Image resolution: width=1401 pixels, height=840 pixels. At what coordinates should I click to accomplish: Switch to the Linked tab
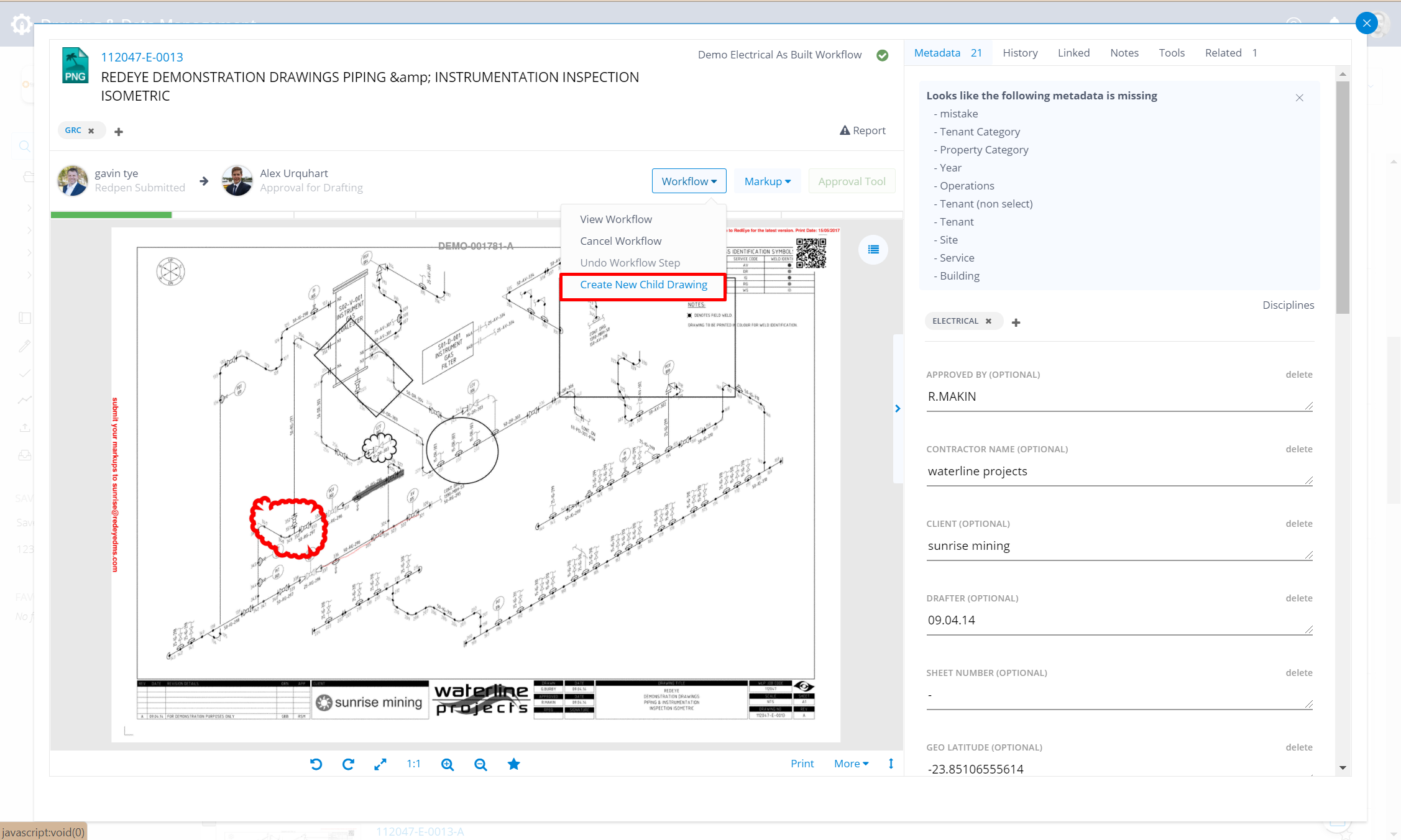click(x=1073, y=53)
